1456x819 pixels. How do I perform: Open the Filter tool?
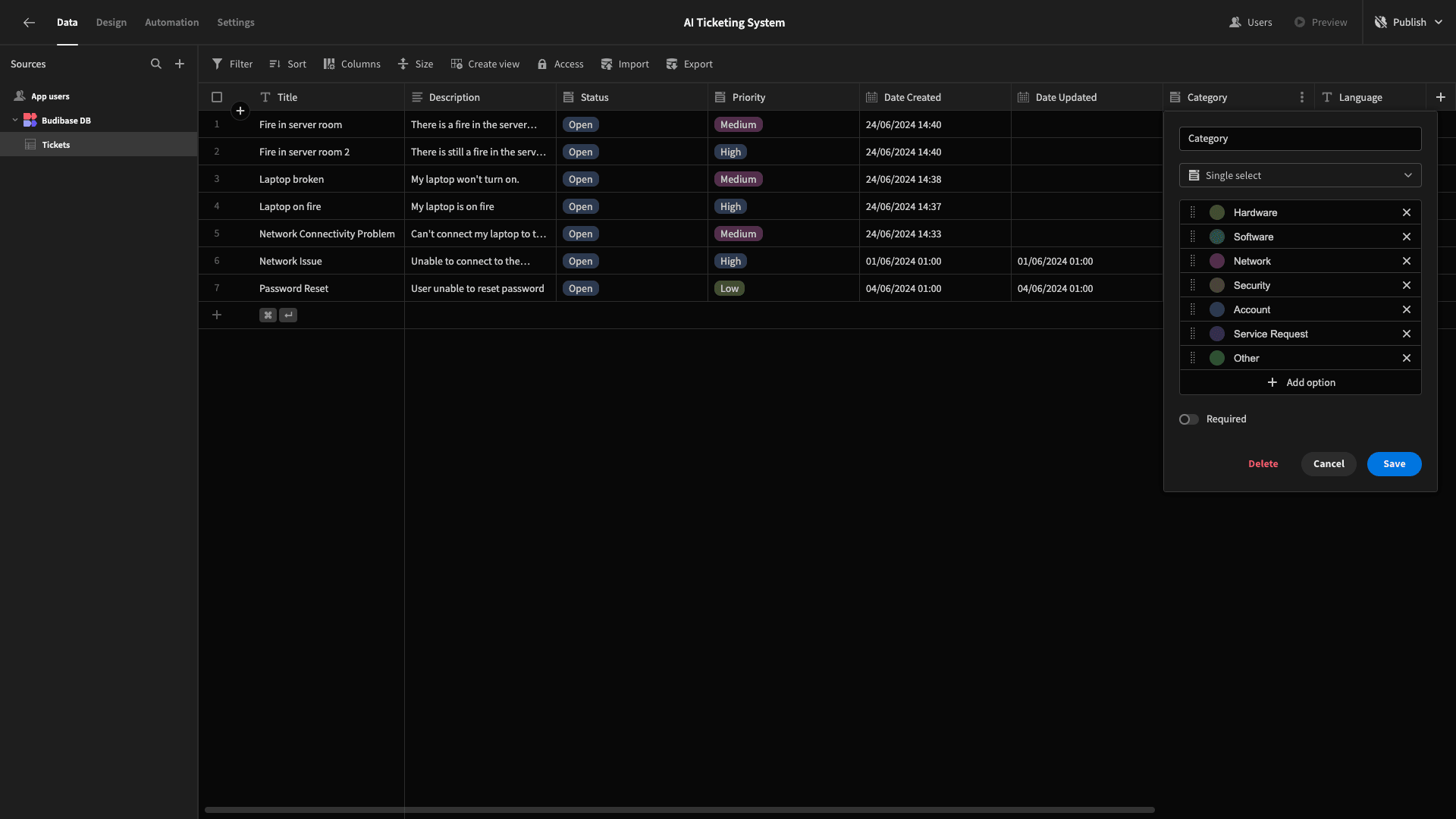(232, 64)
